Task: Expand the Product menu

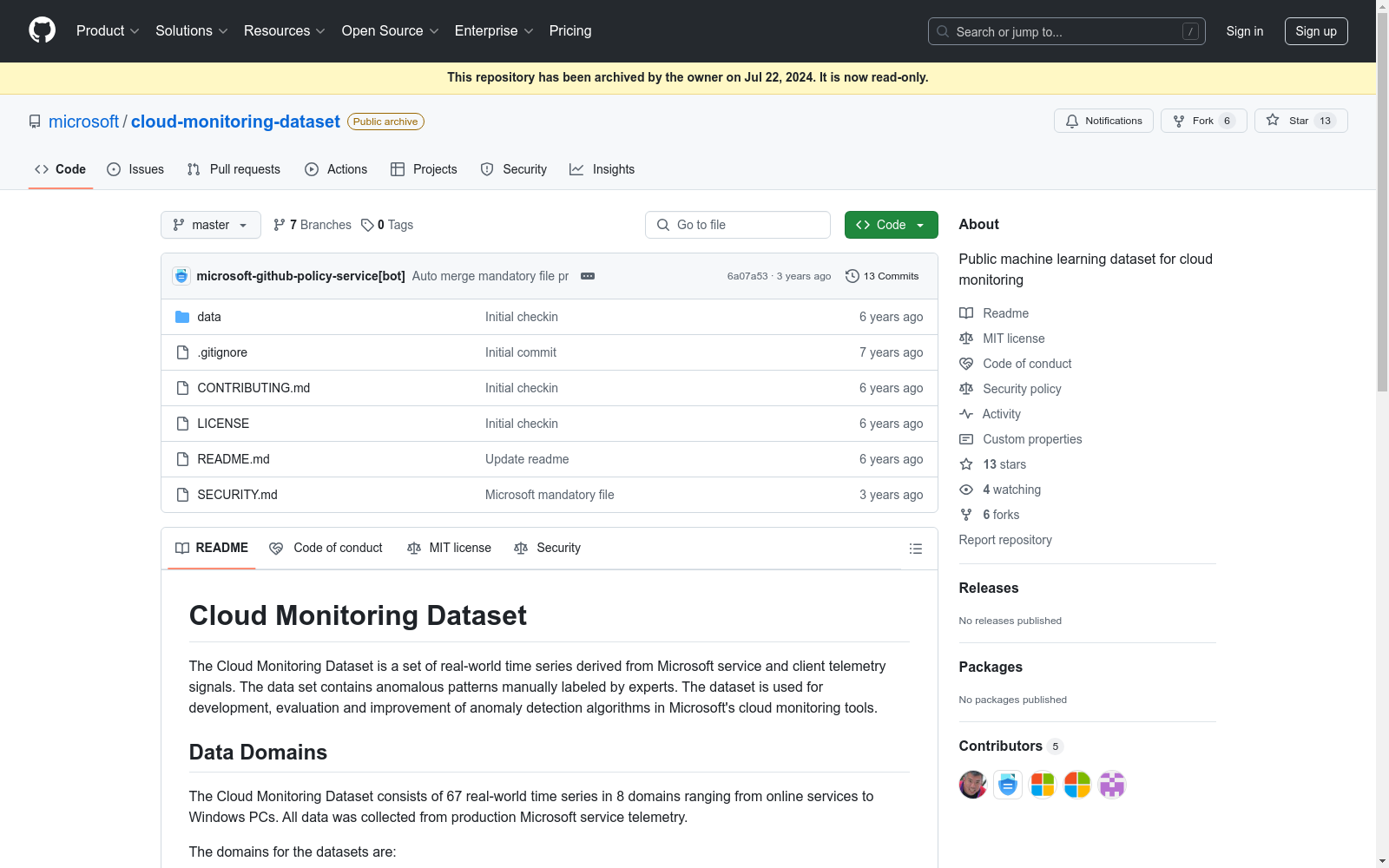Action: (x=108, y=30)
